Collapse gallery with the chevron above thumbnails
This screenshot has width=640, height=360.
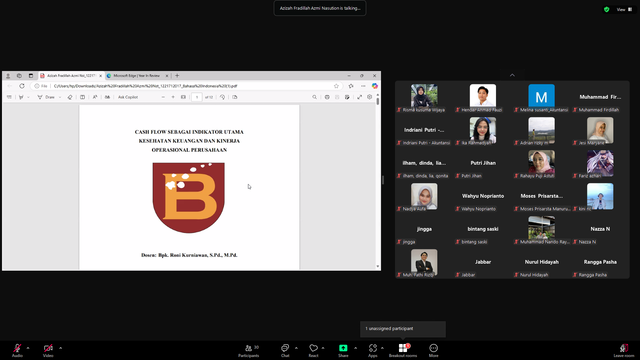(512, 75)
